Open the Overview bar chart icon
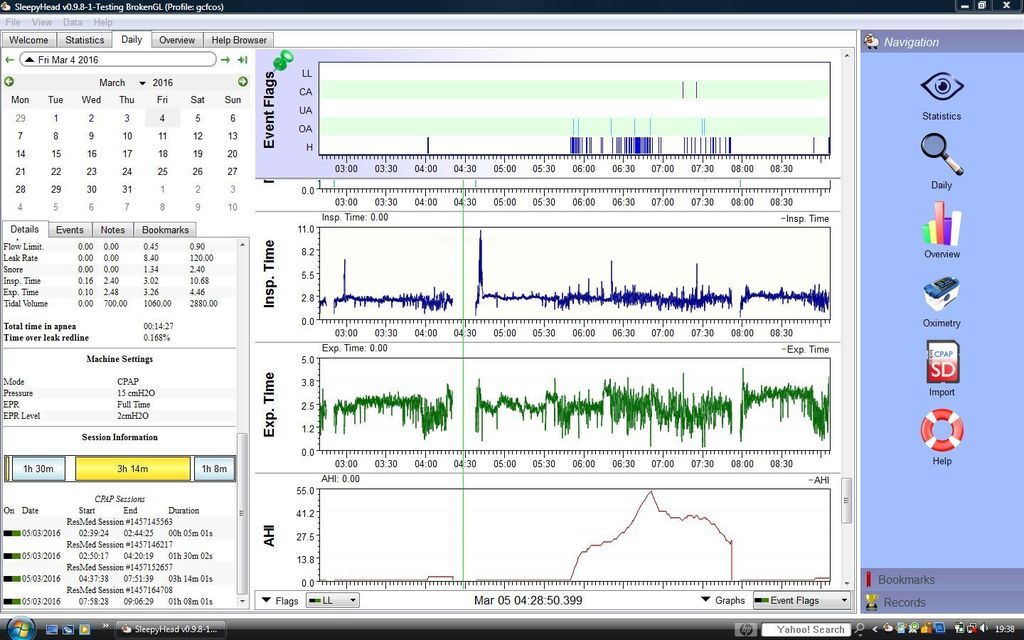Image resolution: width=1024 pixels, height=640 pixels. [x=941, y=223]
